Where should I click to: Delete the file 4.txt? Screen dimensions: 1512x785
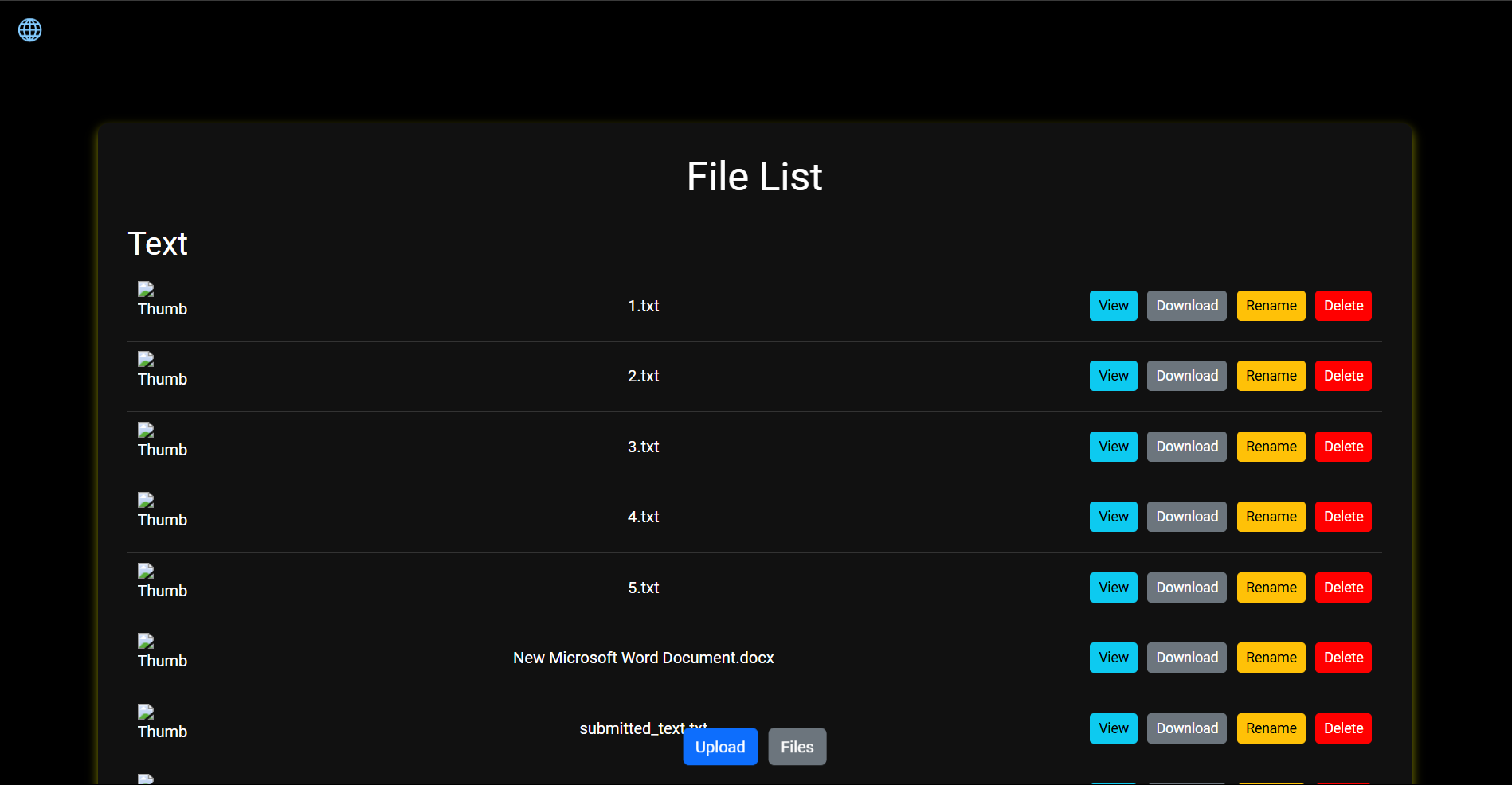pyautogui.click(x=1343, y=516)
